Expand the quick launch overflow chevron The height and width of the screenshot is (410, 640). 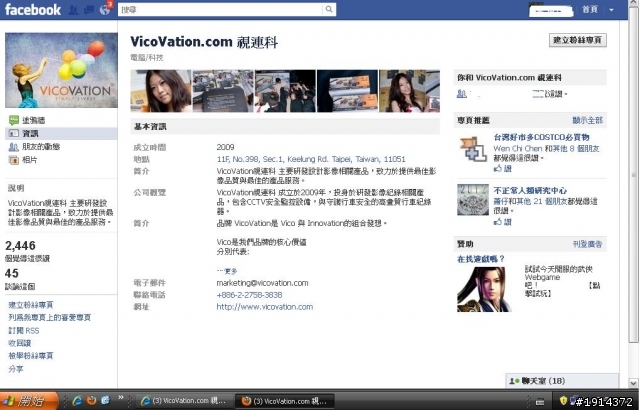click(121, 397)
